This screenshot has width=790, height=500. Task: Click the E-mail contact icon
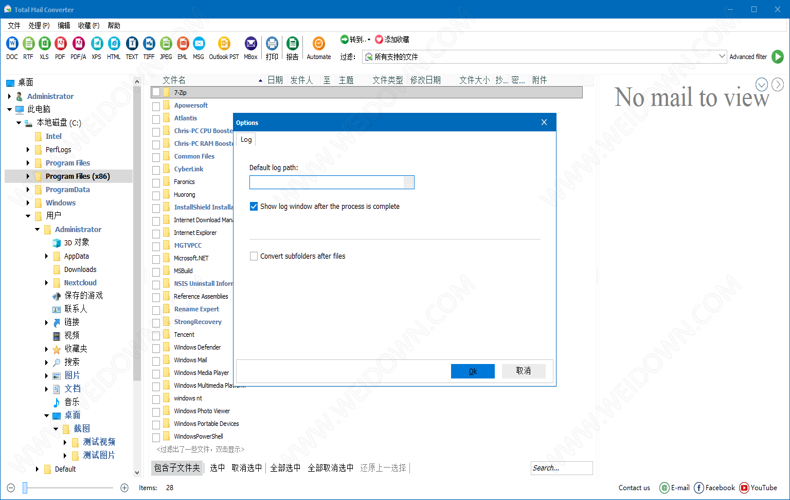[664, 487]
